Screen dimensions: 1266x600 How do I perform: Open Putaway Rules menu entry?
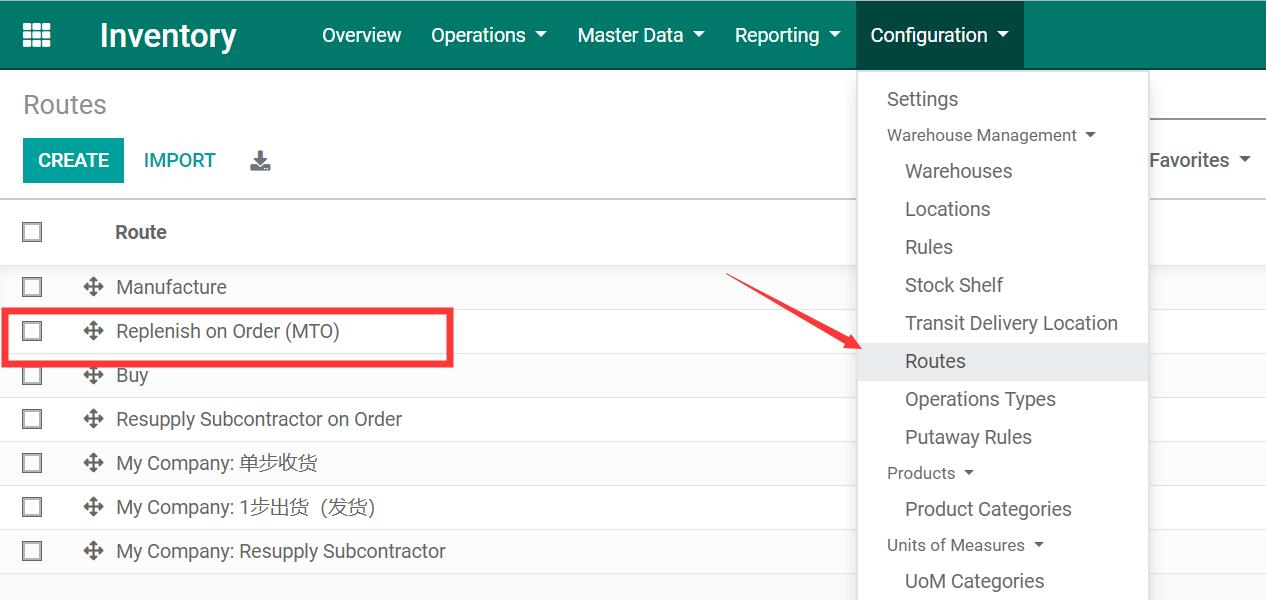[x=967, y=437]
